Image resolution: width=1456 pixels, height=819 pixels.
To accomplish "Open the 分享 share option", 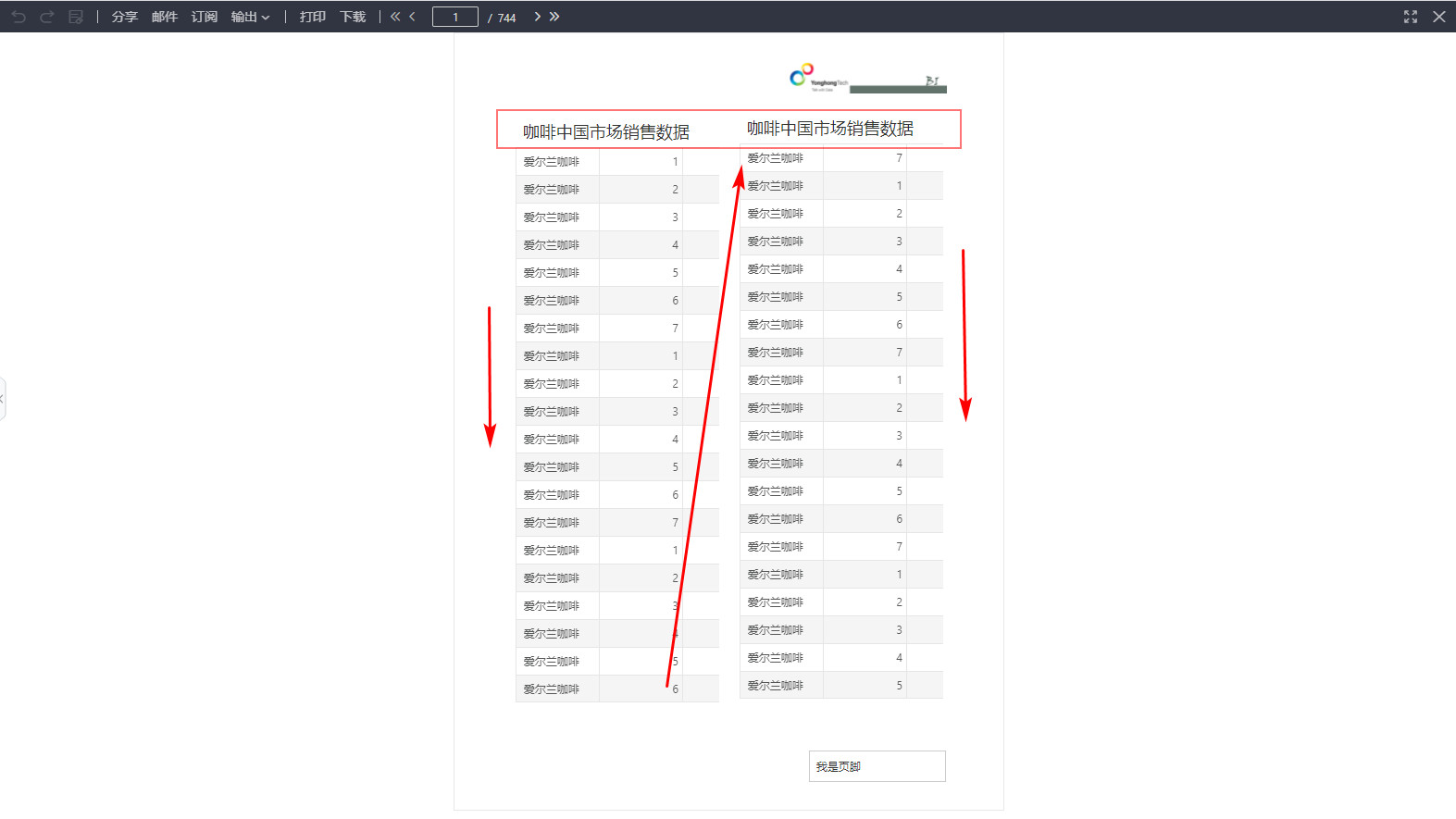I will click(x=125, y=17).
